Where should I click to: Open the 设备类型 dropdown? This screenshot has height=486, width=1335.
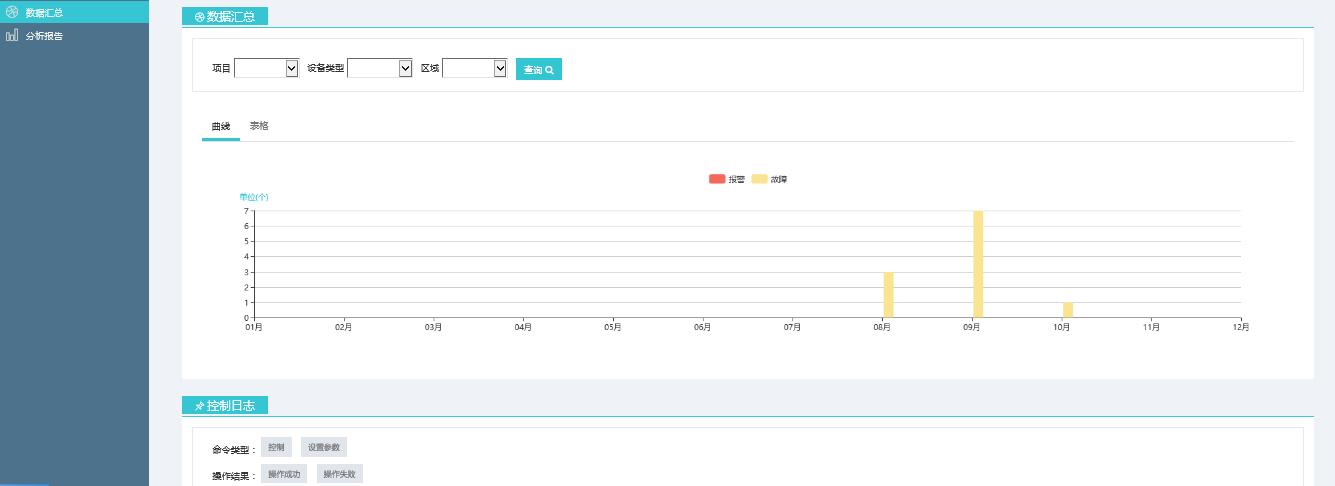tap(379, 68)
